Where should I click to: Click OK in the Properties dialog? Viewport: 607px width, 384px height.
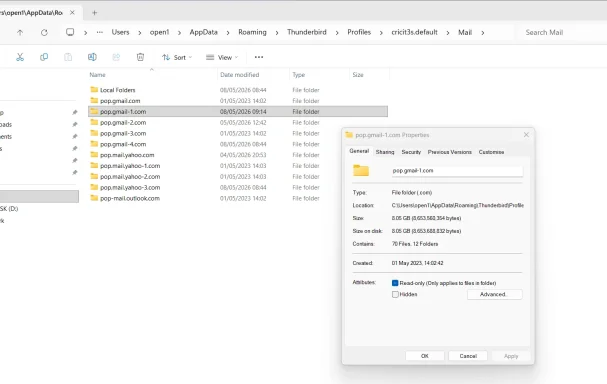tap(425, 356)
